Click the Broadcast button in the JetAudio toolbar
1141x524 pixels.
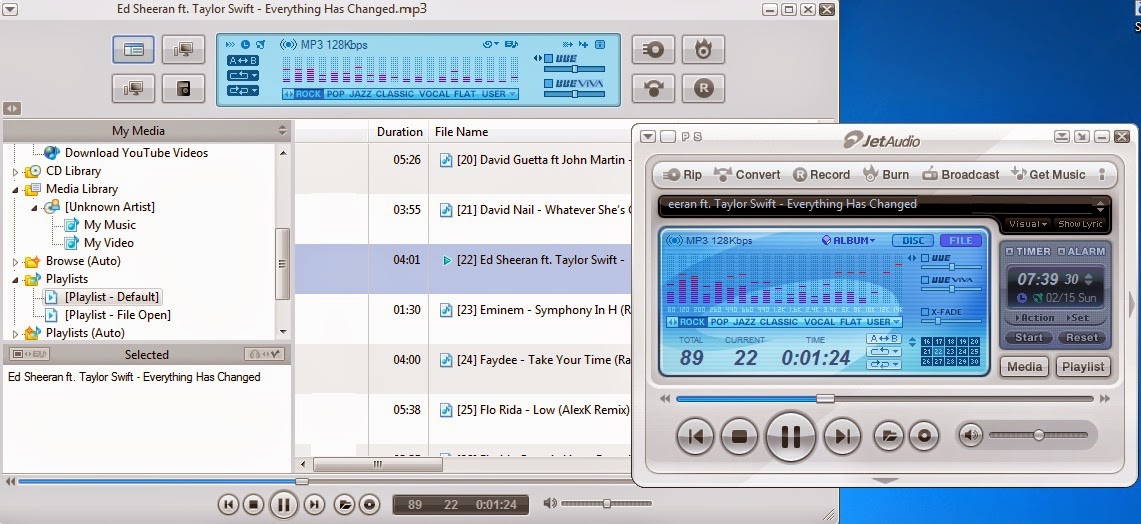[x=961, y=175]
